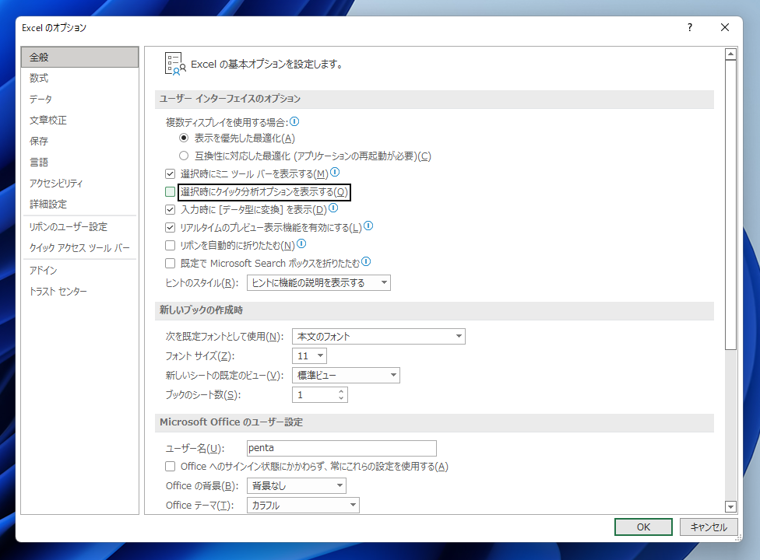Click the vertical scrollbar thumb

tap(731, 205)
